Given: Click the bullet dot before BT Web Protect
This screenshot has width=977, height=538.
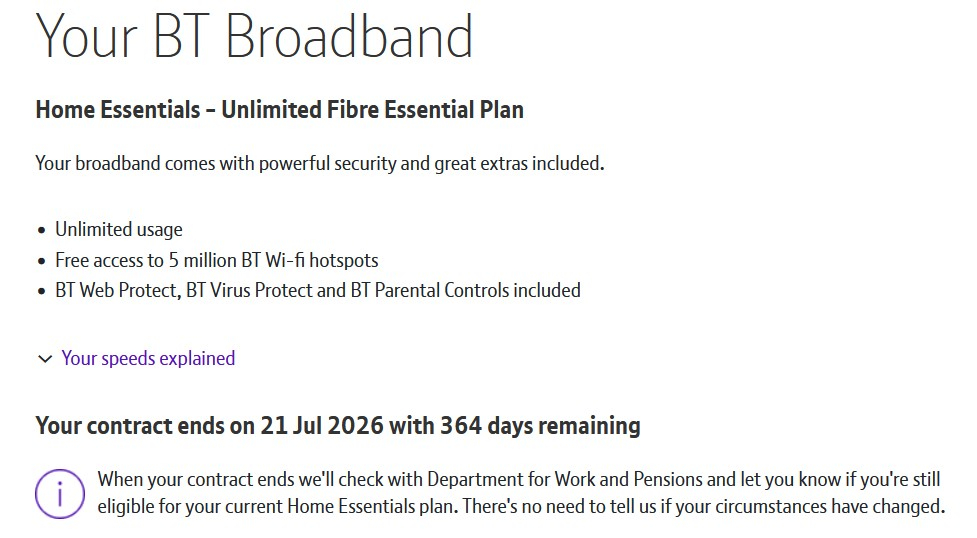Looking at the screenshot, I should tap(42, 291).
